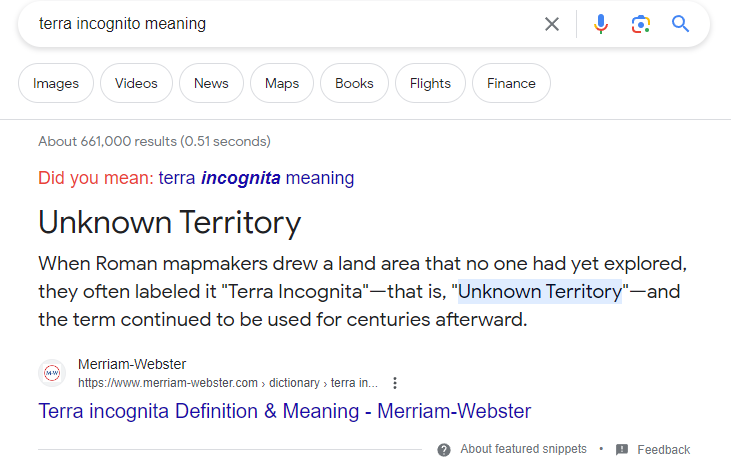The image size is (731, 471).
Task: Open the Finance filter chip
Action: (511, 83)
